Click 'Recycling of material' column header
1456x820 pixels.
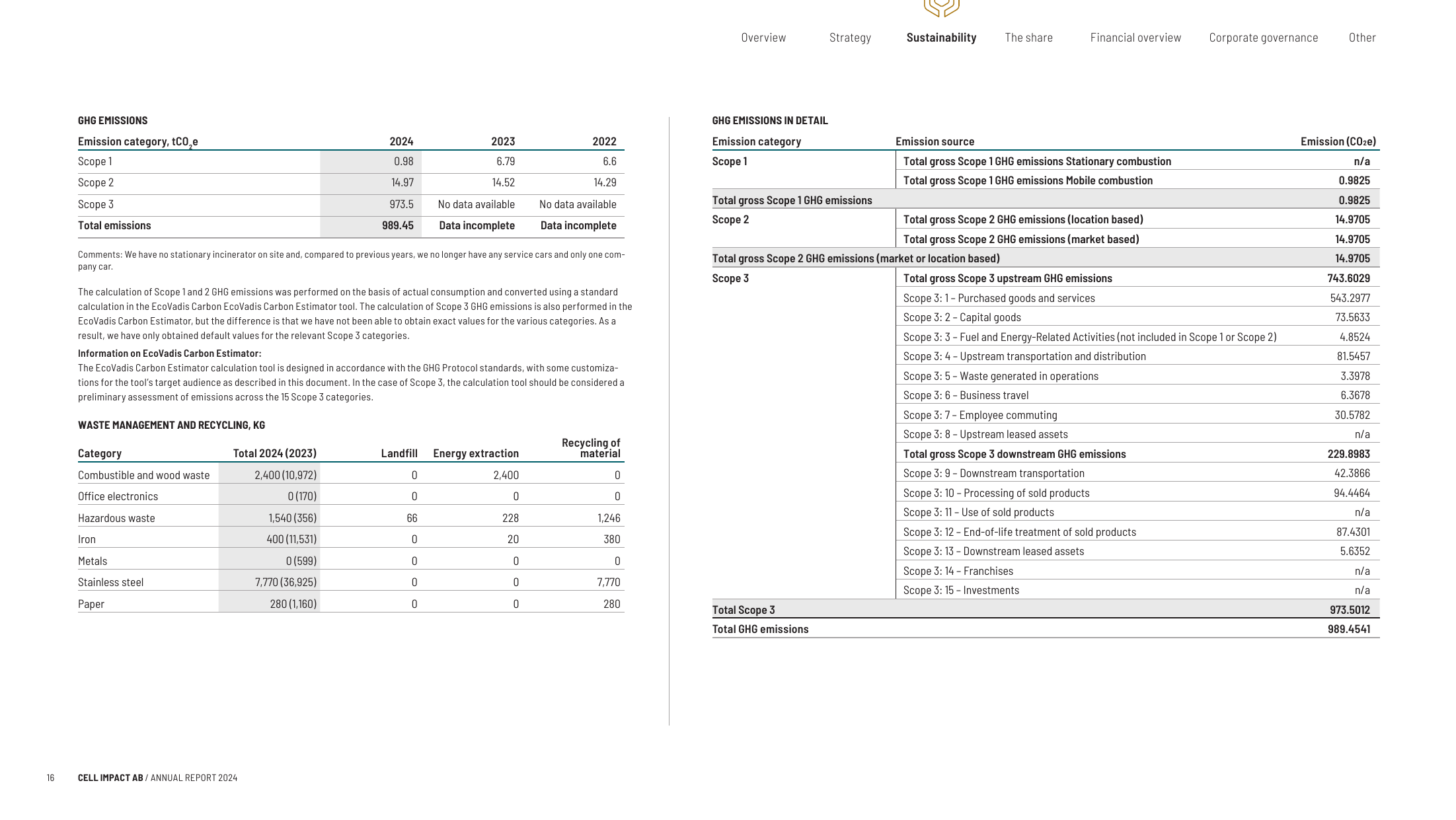pyautogui.click(x=590, y=448)
